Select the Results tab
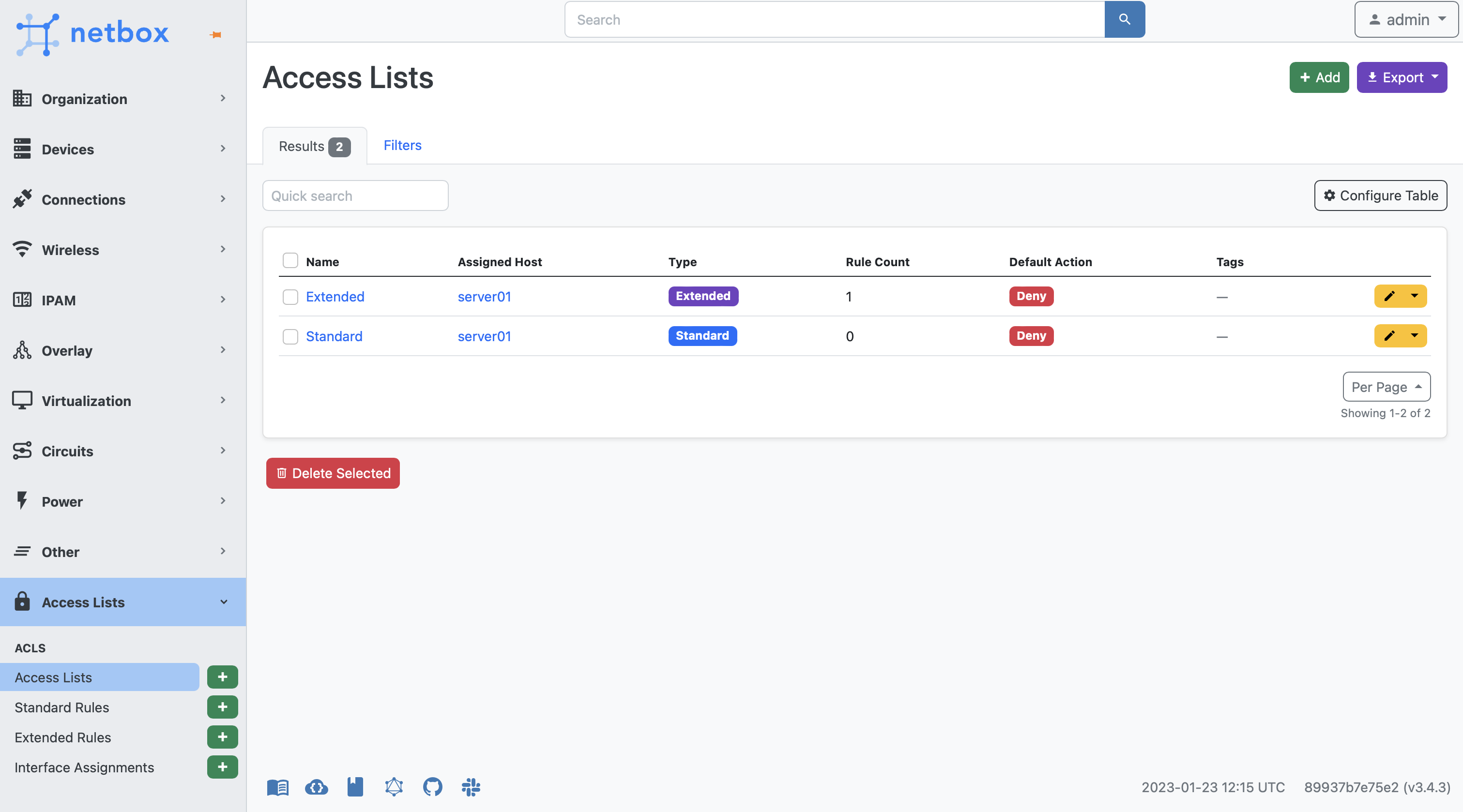 pos(314,146)
